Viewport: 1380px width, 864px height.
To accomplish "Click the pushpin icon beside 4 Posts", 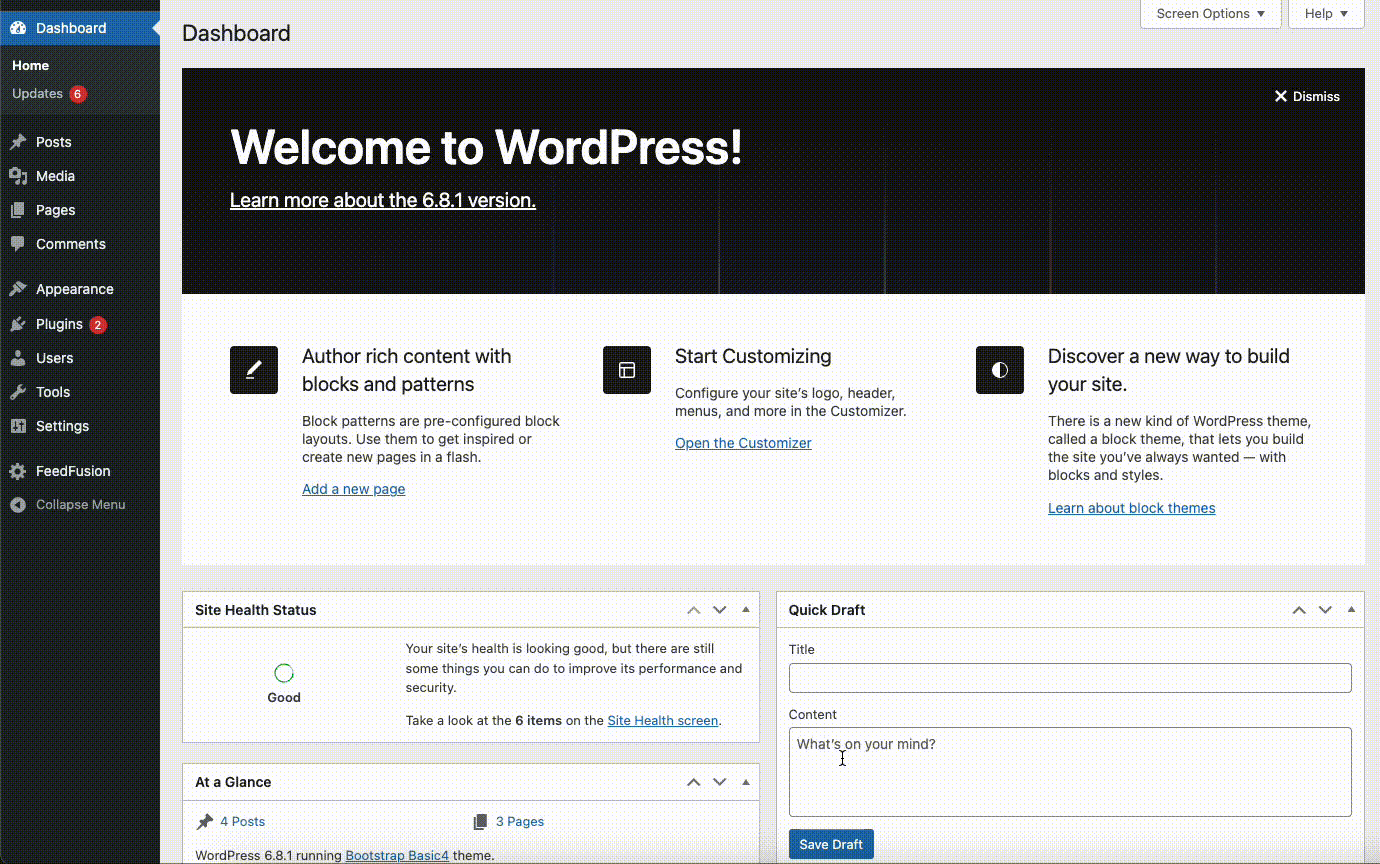I will [x=205, y=821].
